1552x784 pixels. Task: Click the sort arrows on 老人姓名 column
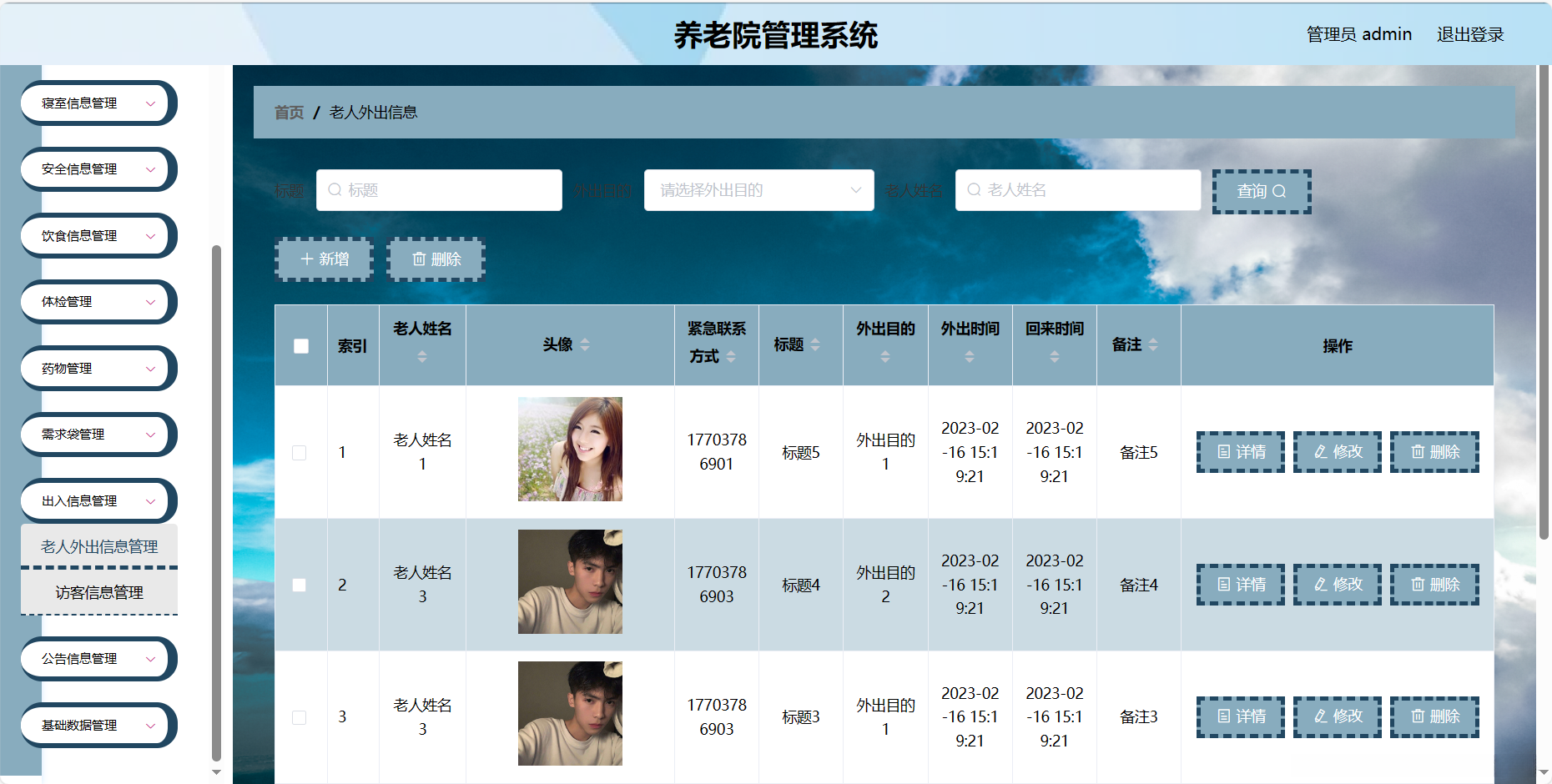tap(422, 356)
